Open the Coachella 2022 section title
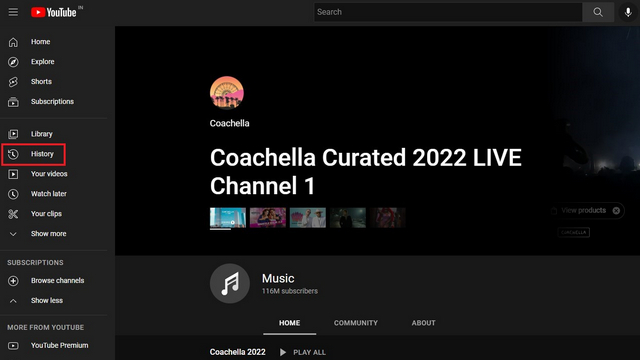This screenshot has width=640, height=360. (x=238, y=352)
